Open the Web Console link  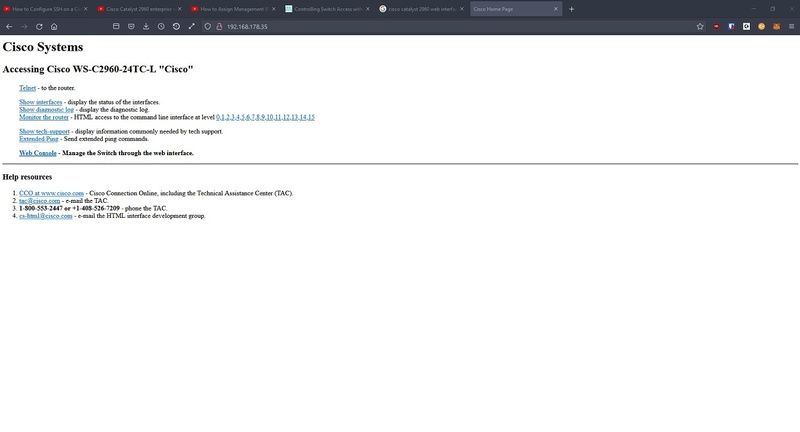tap(38, 153)
